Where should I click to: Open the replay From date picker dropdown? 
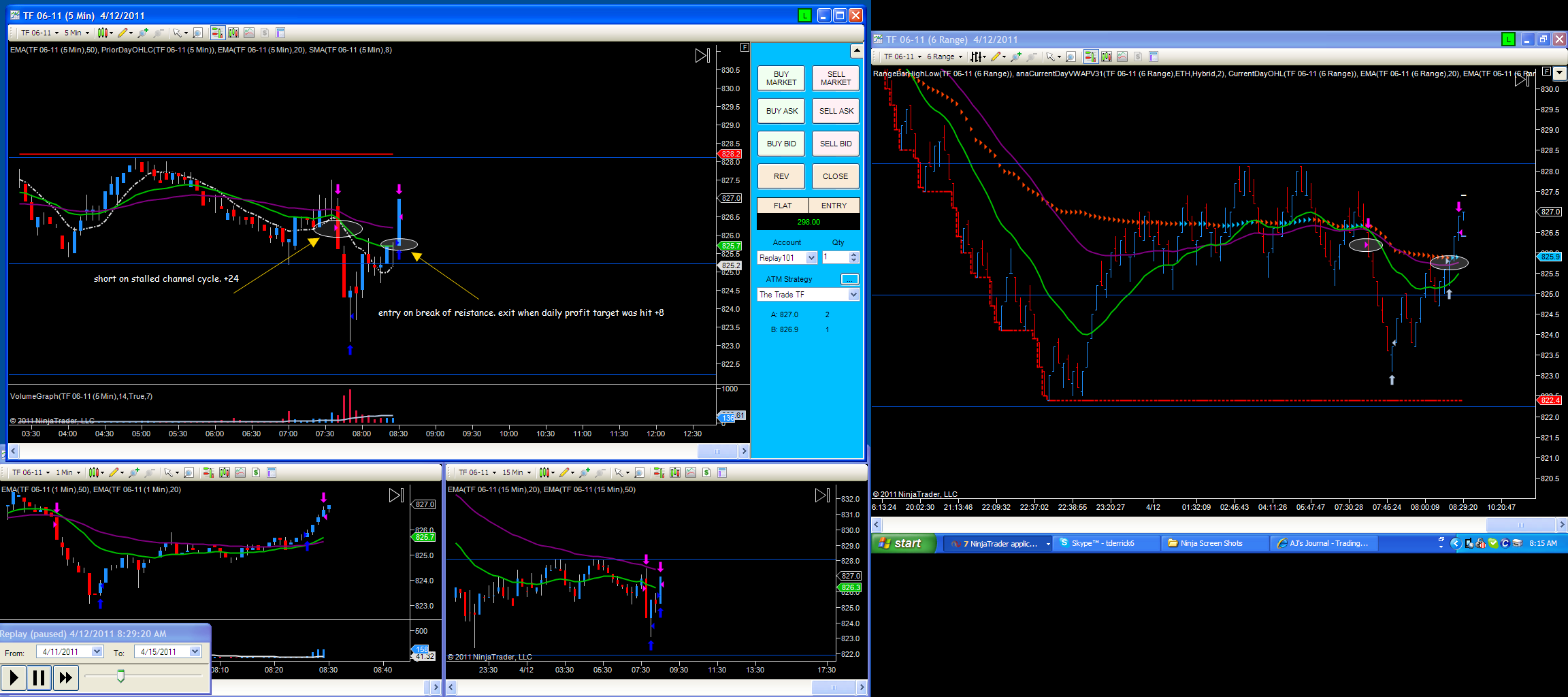97,651
